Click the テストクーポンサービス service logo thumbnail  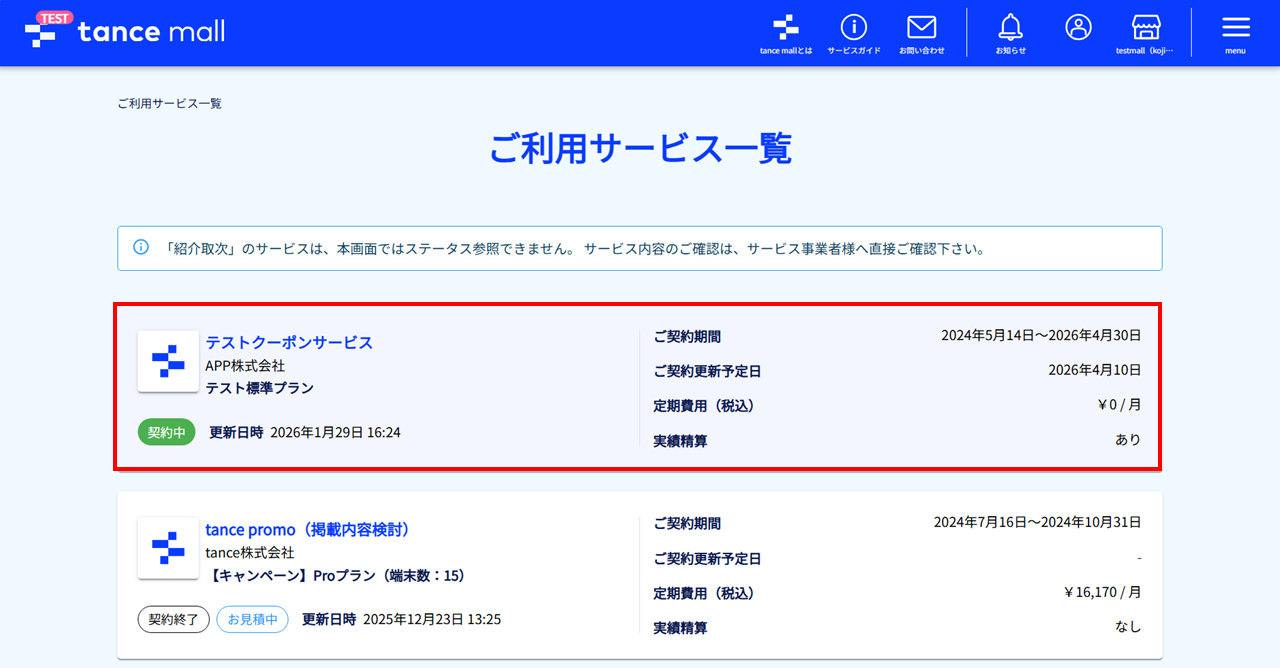[x=168, y=360]
